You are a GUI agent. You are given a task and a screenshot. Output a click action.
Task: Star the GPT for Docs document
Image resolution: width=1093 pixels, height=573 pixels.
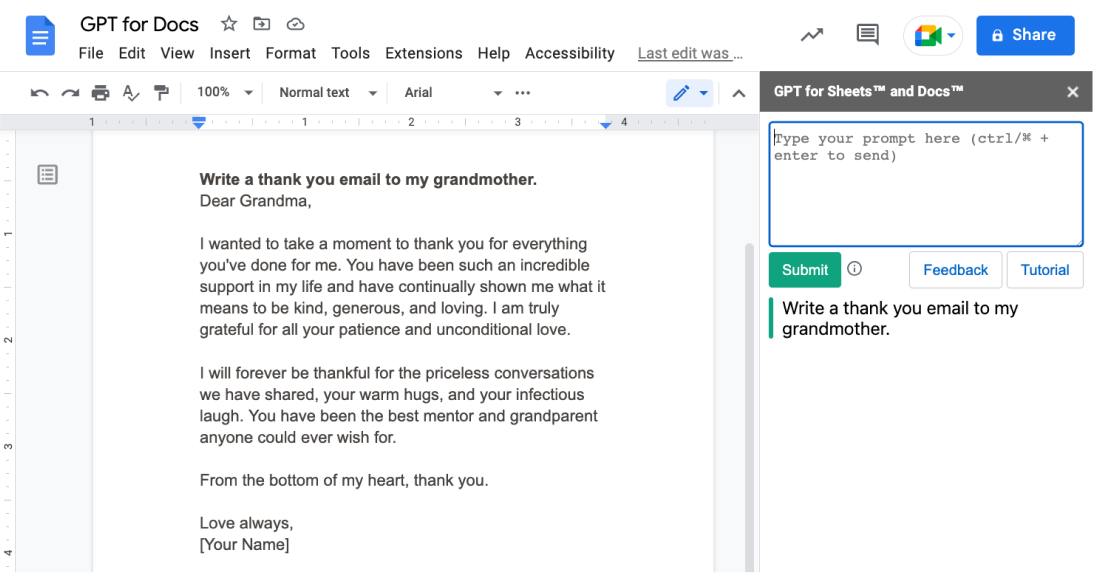click(x=229, y=24)
